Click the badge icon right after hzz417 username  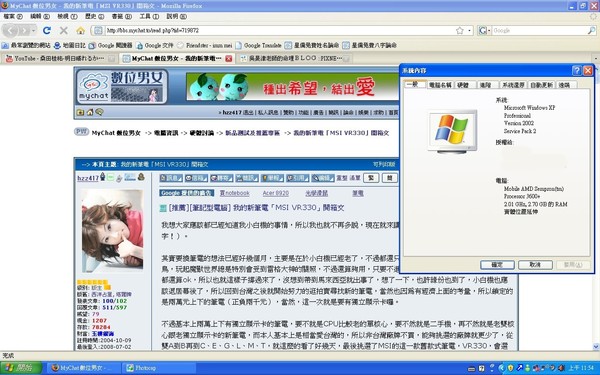pyautogui.click(x=103, y=177)
